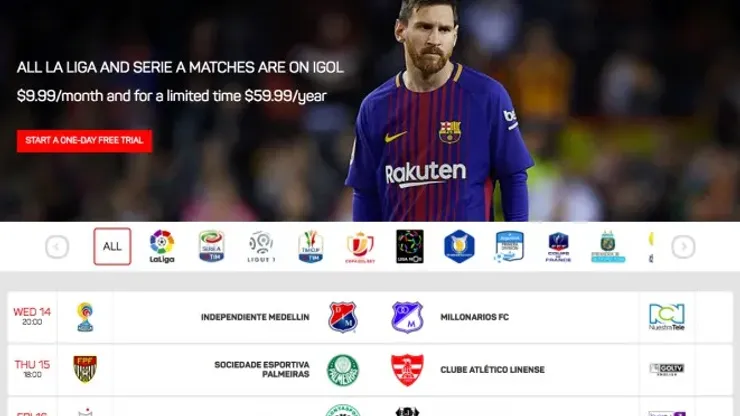This screenshot has height=416, width=740.
Task: Open the Millonarios FC team crest
Action: tap(407, 317)
